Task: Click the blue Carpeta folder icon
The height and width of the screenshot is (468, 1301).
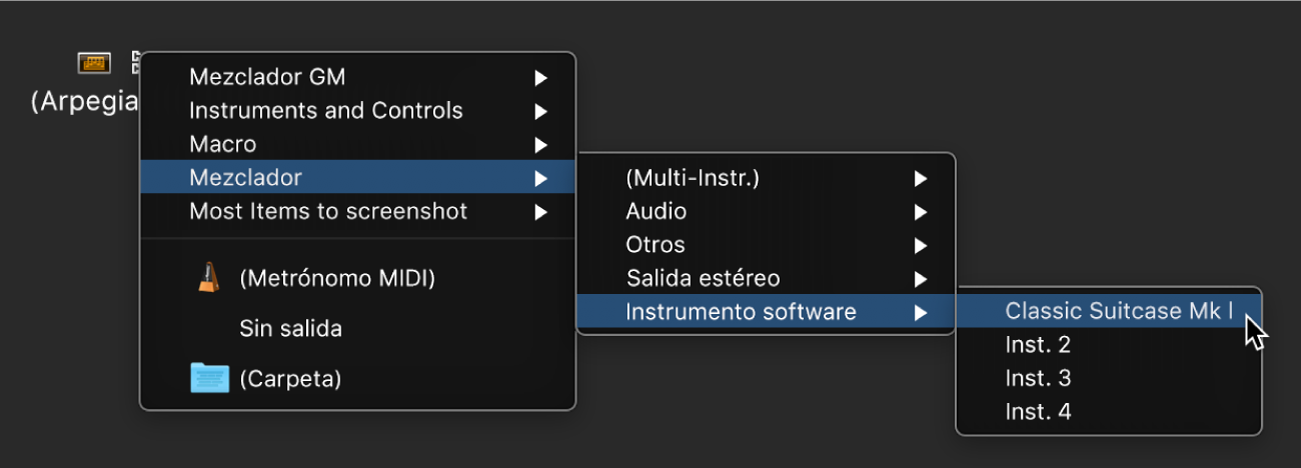Action: coord(209,378)
